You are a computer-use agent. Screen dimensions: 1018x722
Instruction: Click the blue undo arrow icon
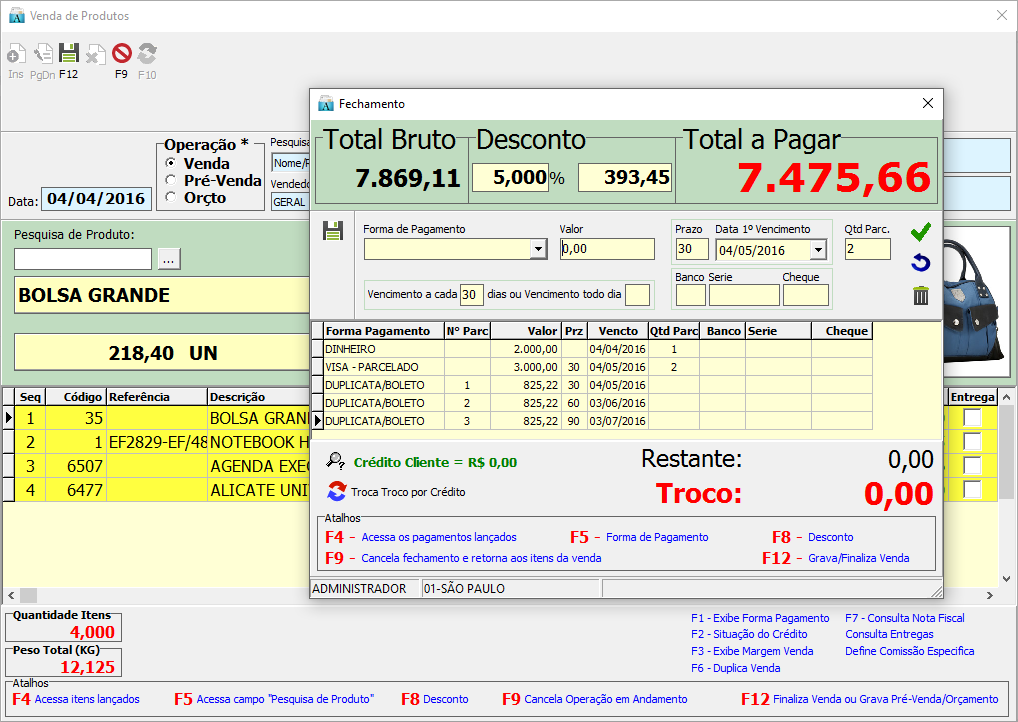coord(920,263)
